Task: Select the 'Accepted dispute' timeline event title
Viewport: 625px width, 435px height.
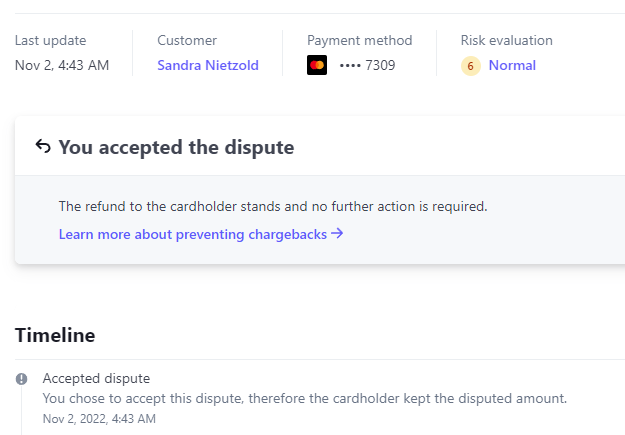Action: tap(96, 379)
